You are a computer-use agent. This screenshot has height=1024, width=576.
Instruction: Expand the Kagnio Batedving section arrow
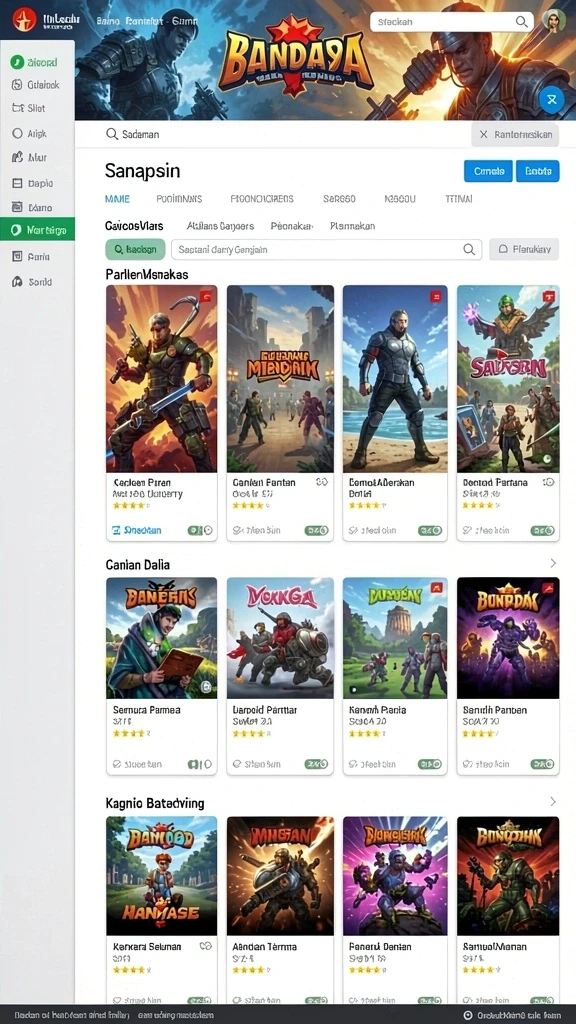click(x=553, y=801)
